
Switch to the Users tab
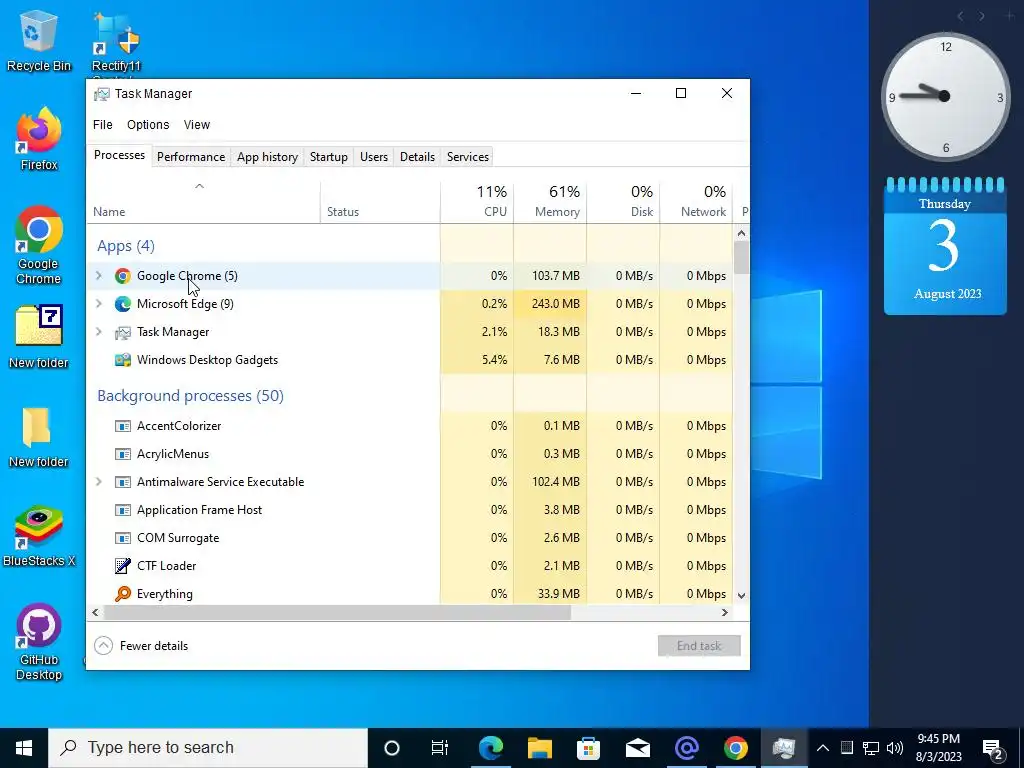[374, 157]
